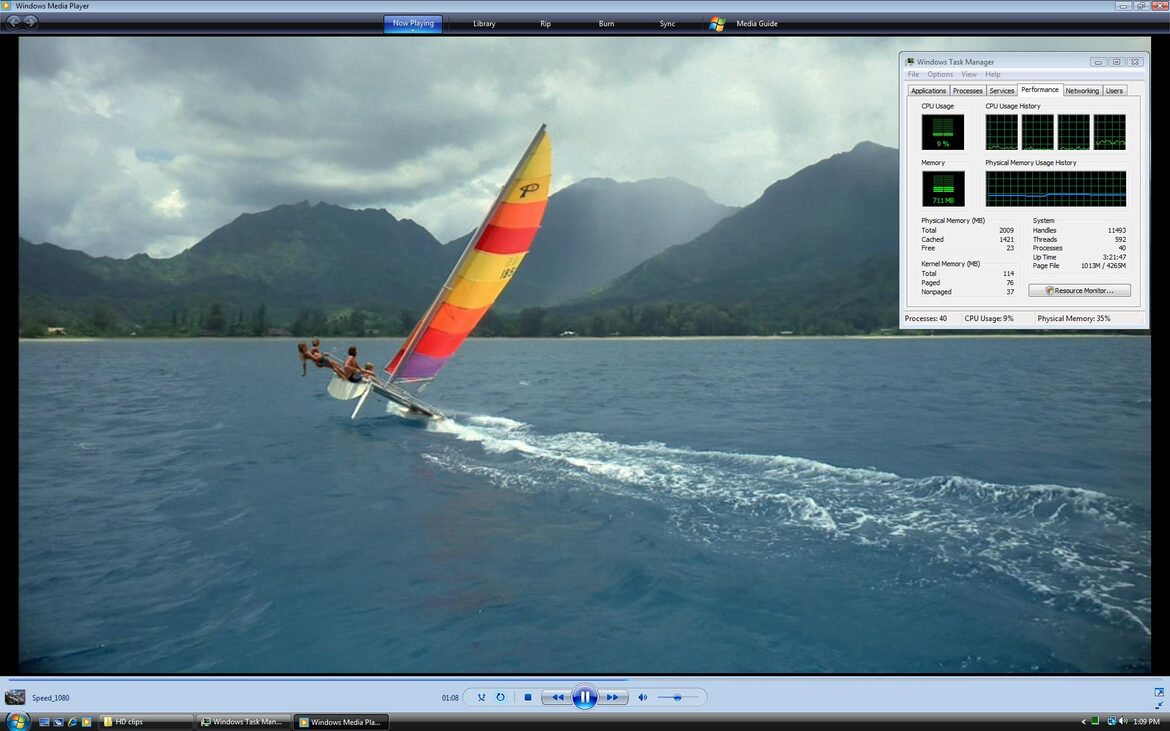The width and height of the screenshot is (1170, 731).
Task: Click the taskbar clock showing 1:09 PM
Action: click(1146, 722)
